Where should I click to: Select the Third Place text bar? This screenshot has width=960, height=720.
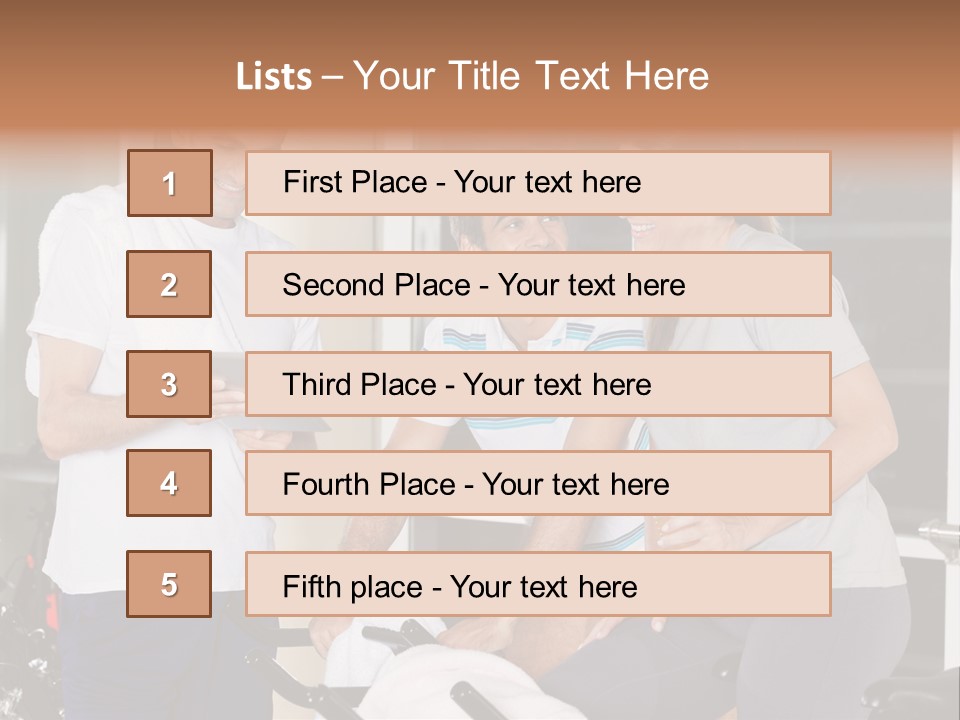coord(538,384)
